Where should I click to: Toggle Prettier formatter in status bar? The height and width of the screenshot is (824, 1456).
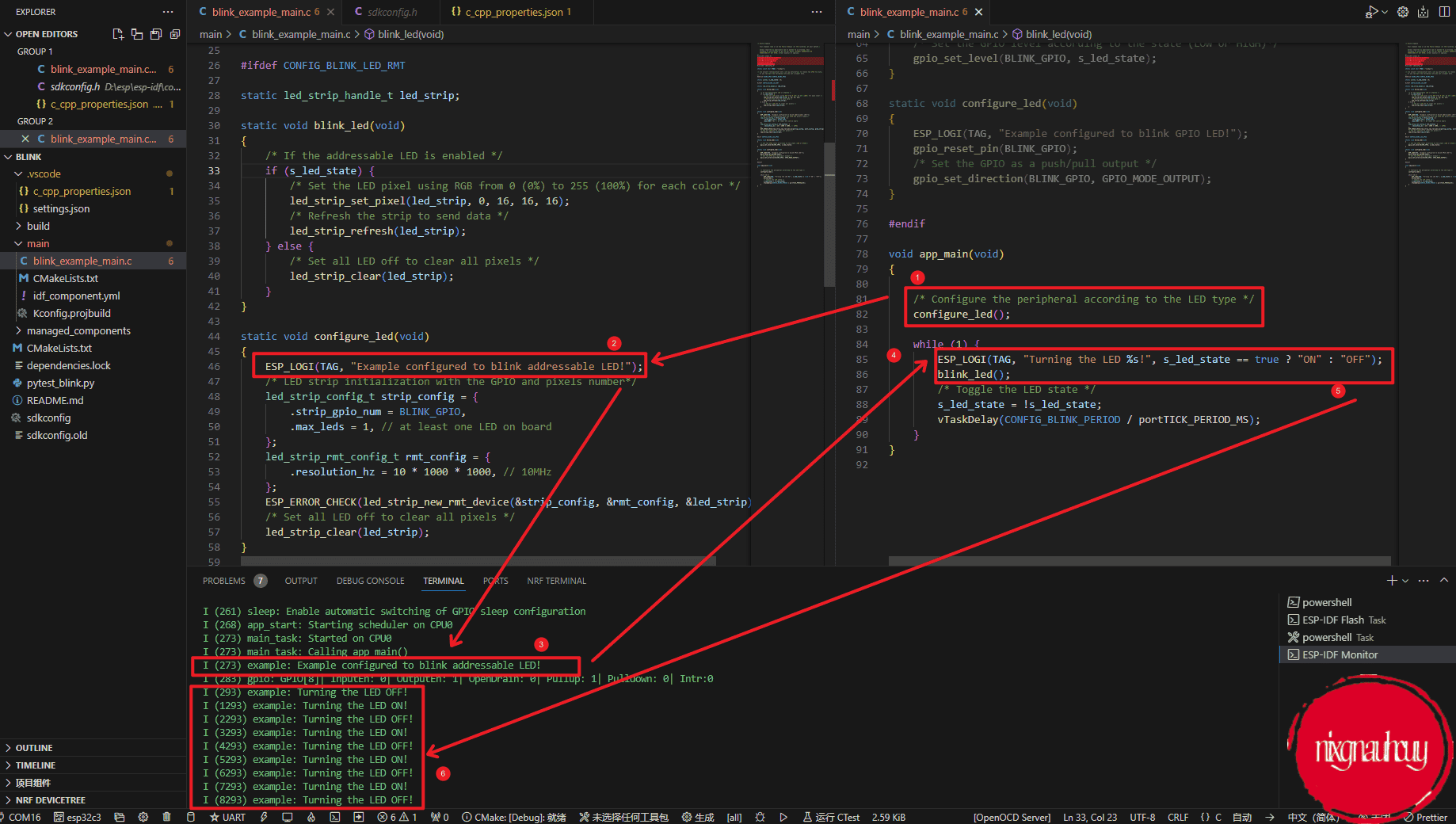tap(1426, 817)
